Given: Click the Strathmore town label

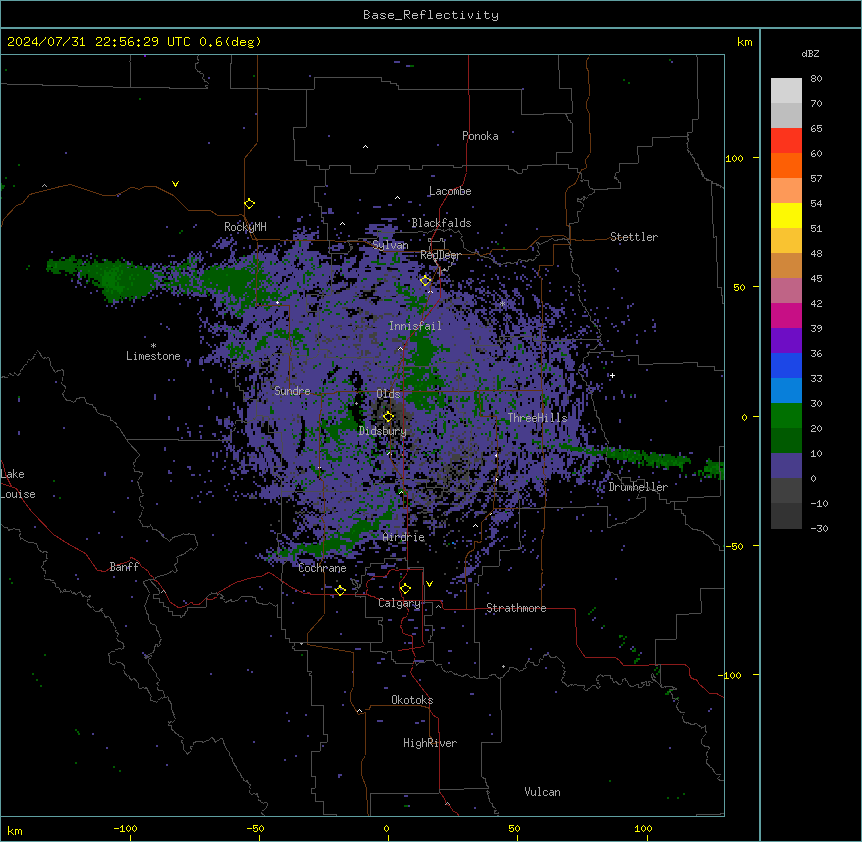Looking at the screenshot, I should point(516,608).
